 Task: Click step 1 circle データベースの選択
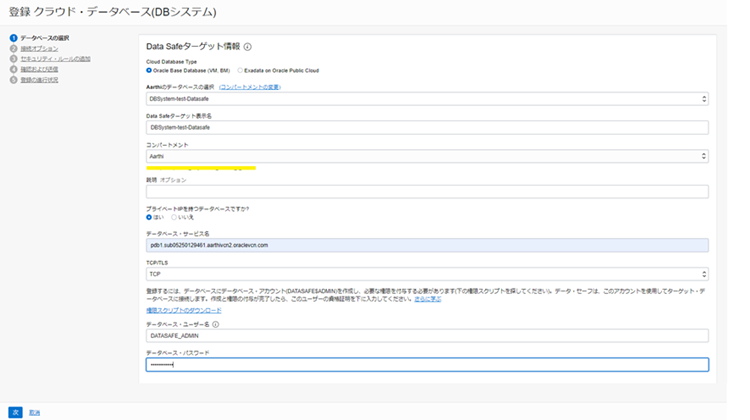[14, 38]
